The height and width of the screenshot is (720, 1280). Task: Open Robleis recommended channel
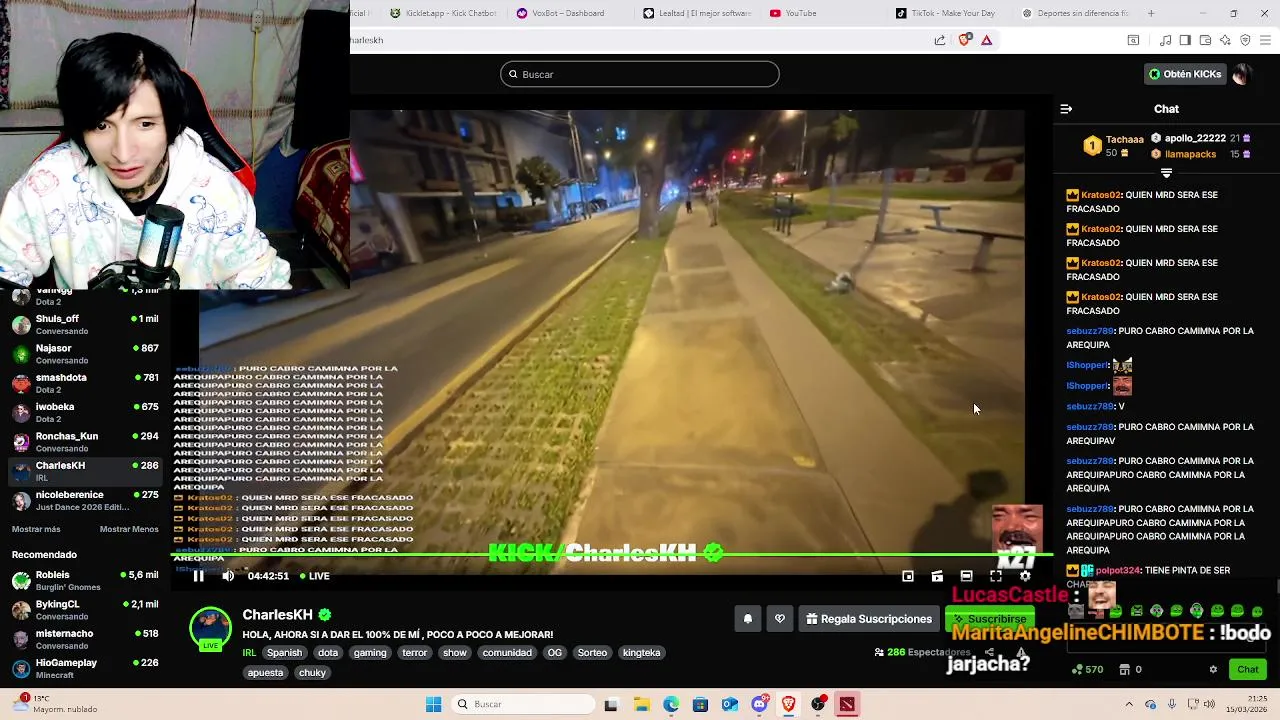(85, 580)
